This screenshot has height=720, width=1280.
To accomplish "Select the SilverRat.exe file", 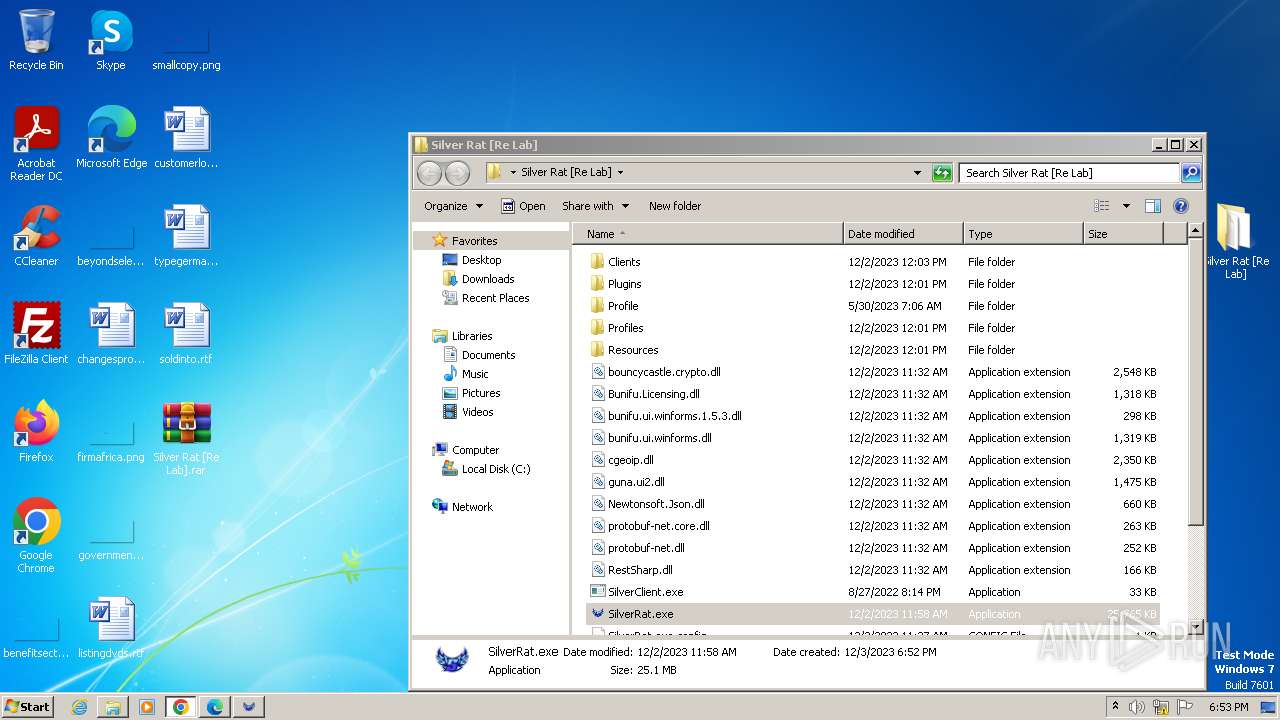I will (x=872, y=614).
